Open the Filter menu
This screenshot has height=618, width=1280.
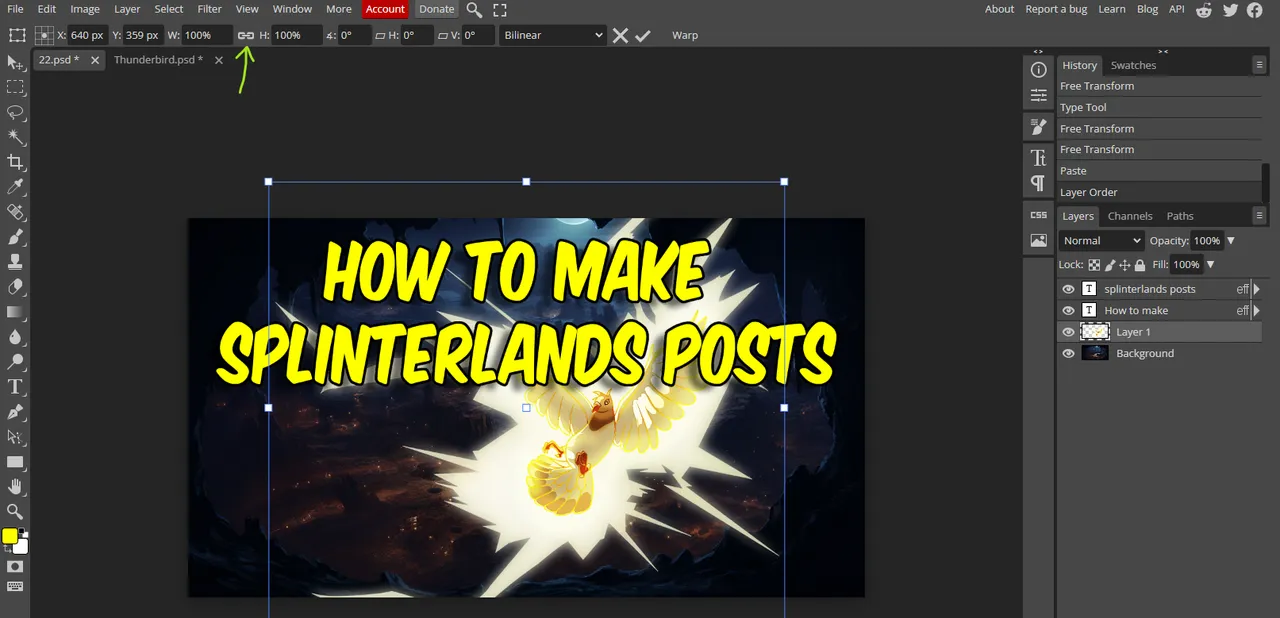pyautogui.click(x=210, y=9)
